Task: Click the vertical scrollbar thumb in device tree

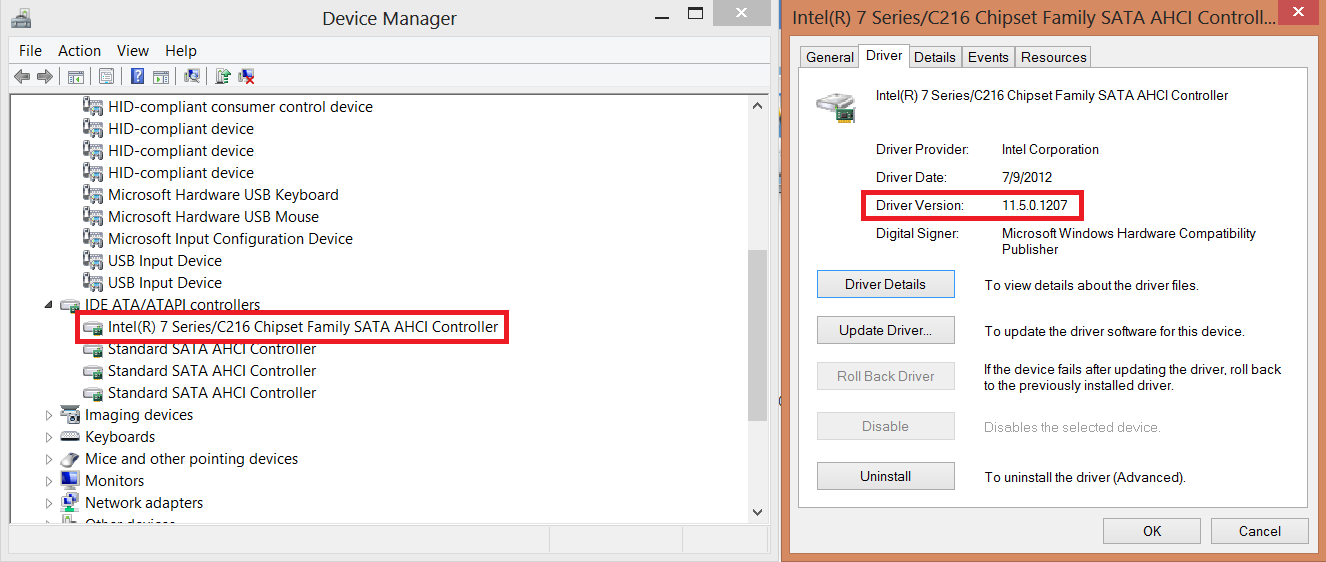Action: [757, 335]
